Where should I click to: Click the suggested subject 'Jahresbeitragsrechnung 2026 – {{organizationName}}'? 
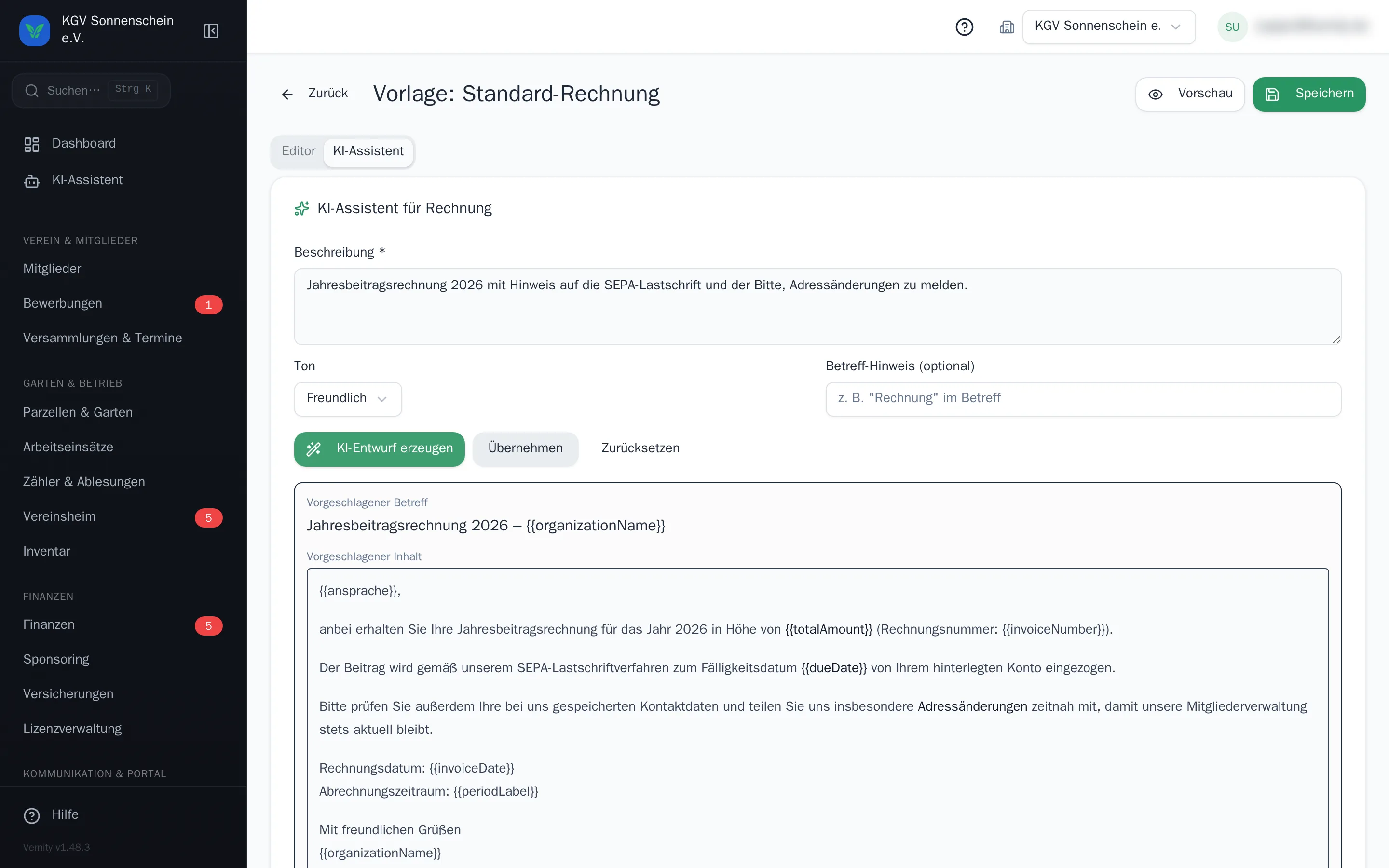486,526
